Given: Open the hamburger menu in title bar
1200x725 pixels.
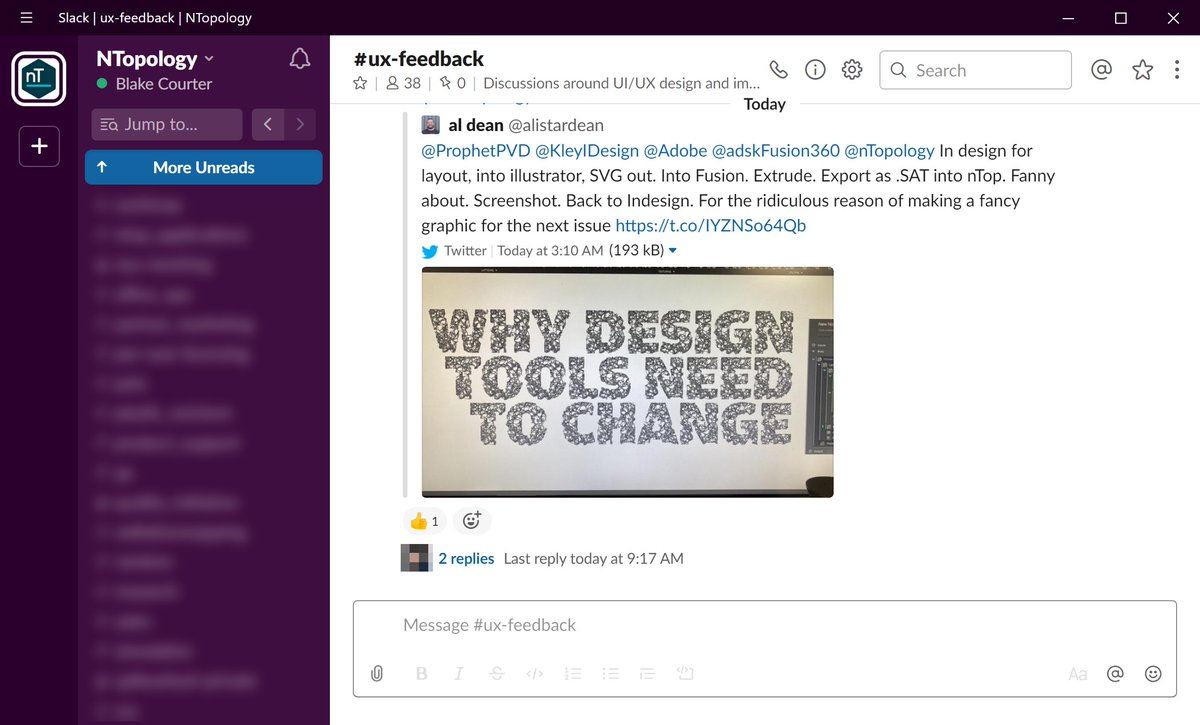Looking at the screenshot, I should (26, 17).
